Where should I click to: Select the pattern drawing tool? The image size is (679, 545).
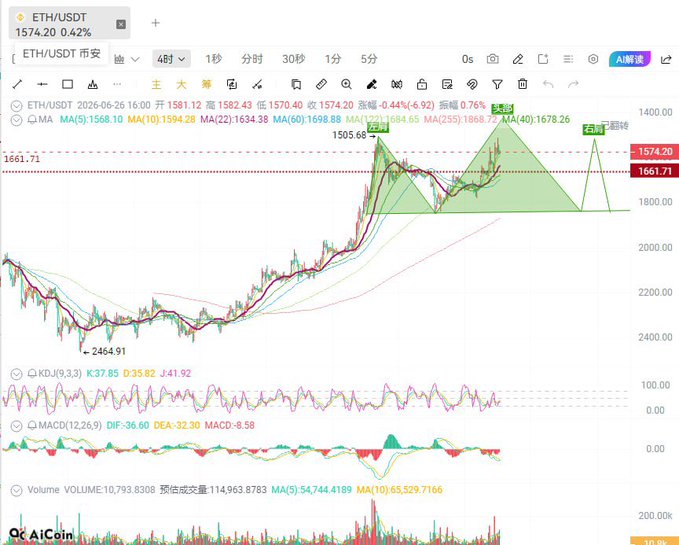pyautogui.click(x=93, y=84)
